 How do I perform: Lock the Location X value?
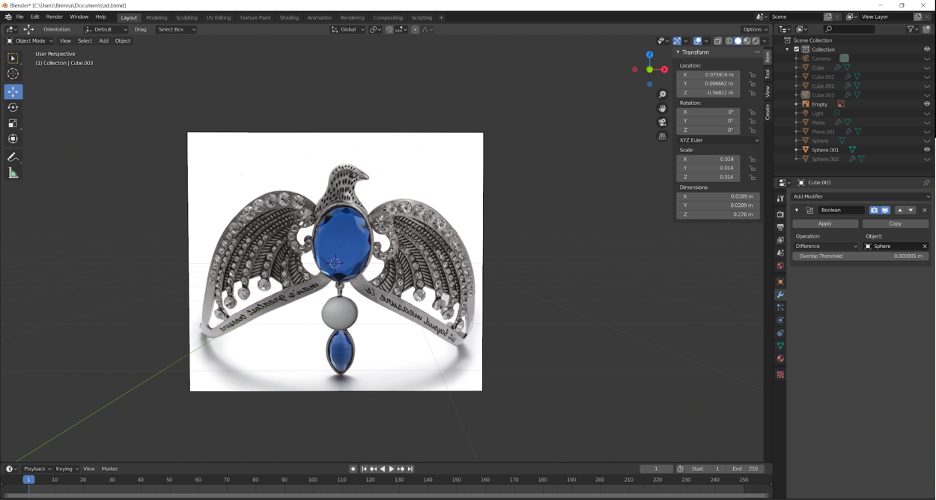click(x=752, y=75)
